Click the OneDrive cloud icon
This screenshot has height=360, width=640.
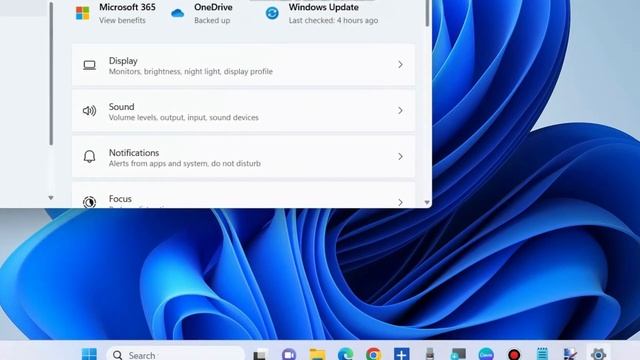(x=178, y=13)
